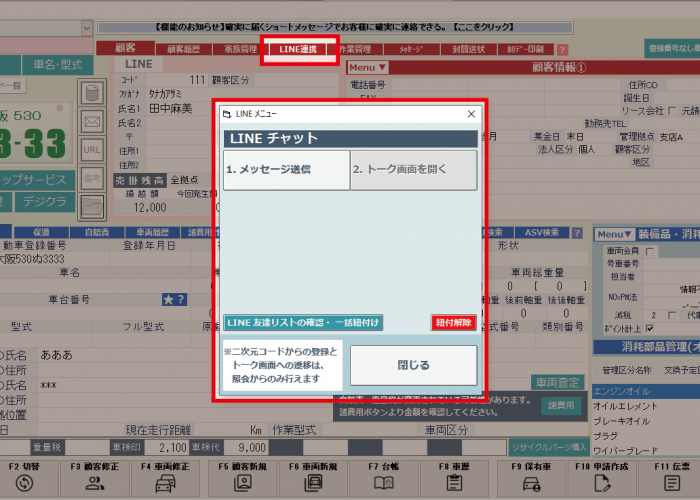Open the Menu dropdown in 顧客情報 header
This screenshot has height=500, width=700.
367,67
